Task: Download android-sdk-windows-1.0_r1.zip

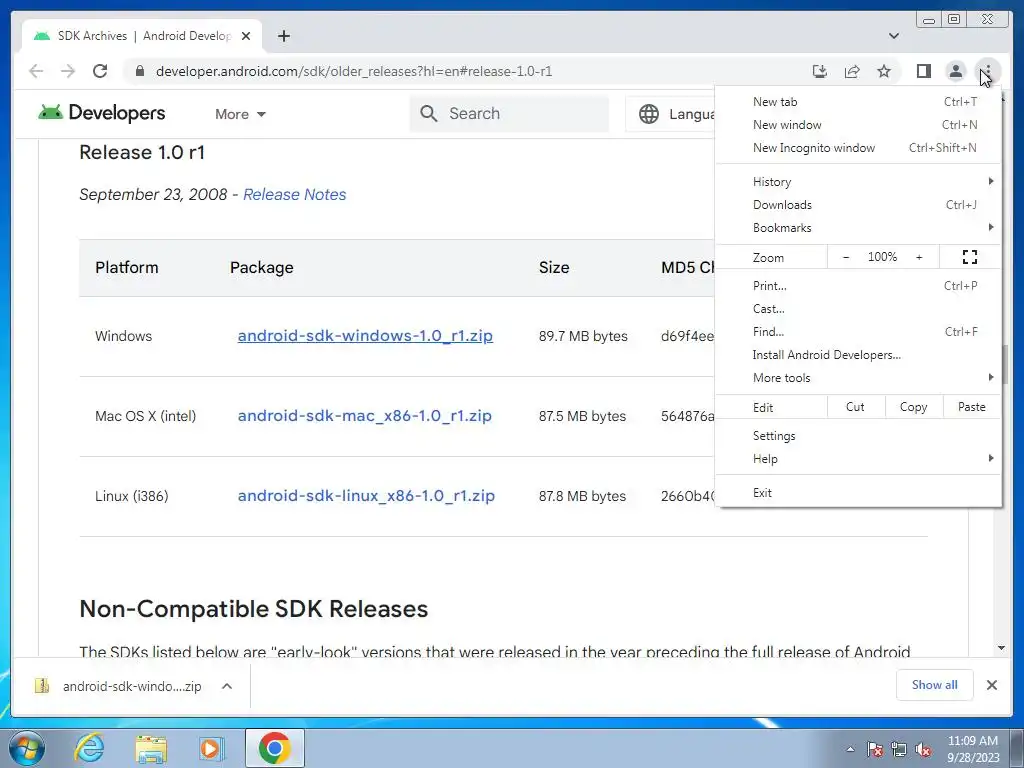Action: [x=365, y=336]
